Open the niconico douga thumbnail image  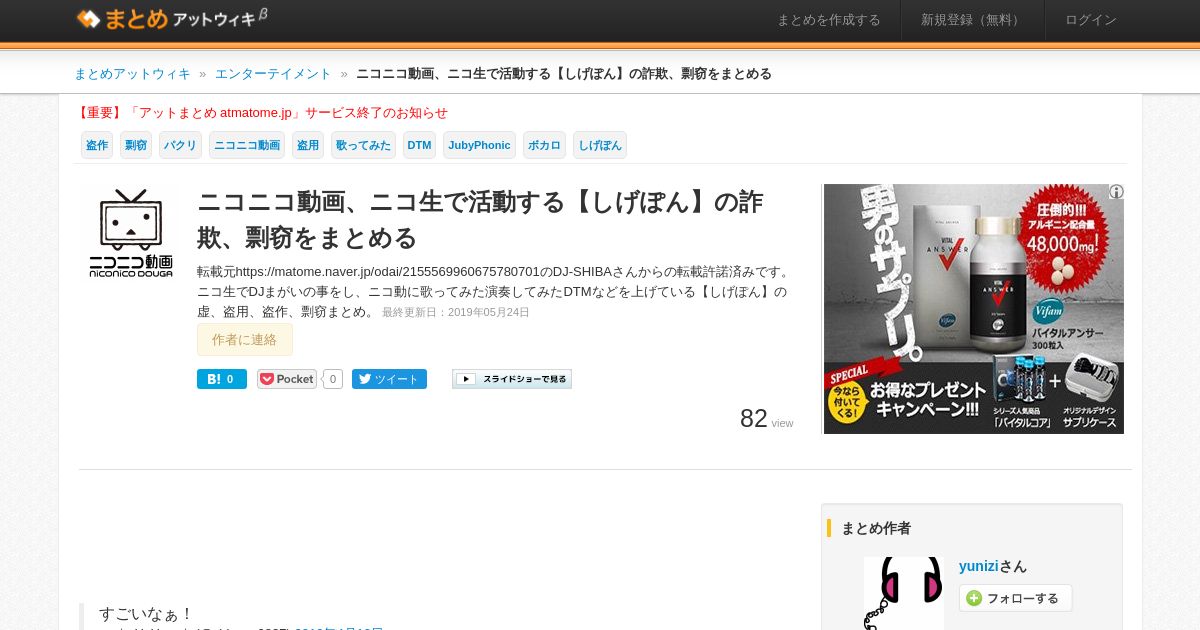[x=131, y=232]
